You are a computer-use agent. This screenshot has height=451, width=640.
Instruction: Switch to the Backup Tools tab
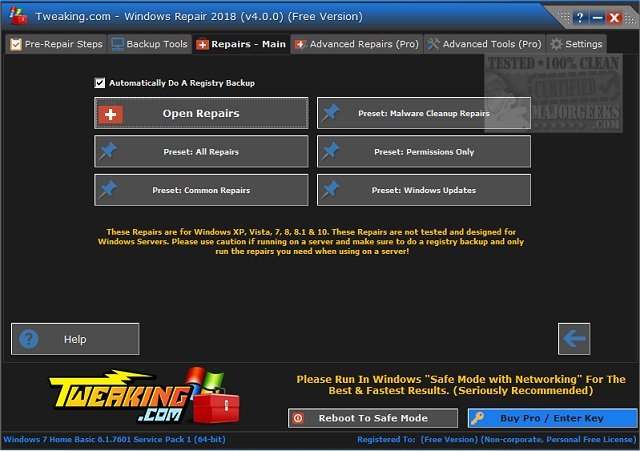pos(150,44)
